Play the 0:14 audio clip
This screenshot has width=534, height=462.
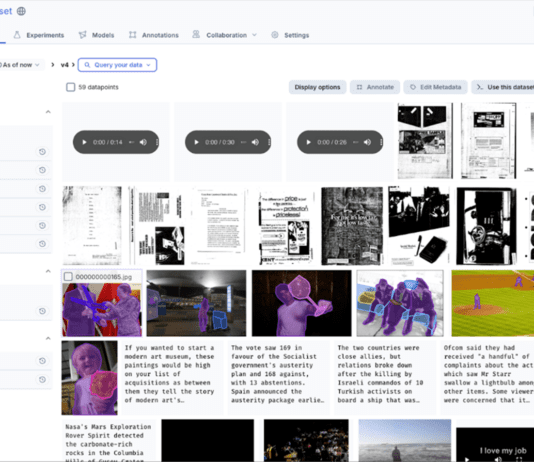pos(84,142)
